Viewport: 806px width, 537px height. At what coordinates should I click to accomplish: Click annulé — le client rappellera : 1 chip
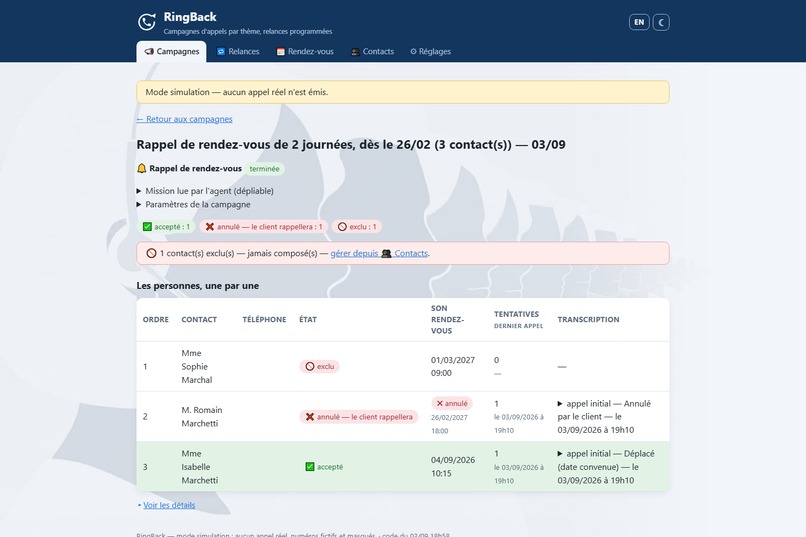[264, 227]
